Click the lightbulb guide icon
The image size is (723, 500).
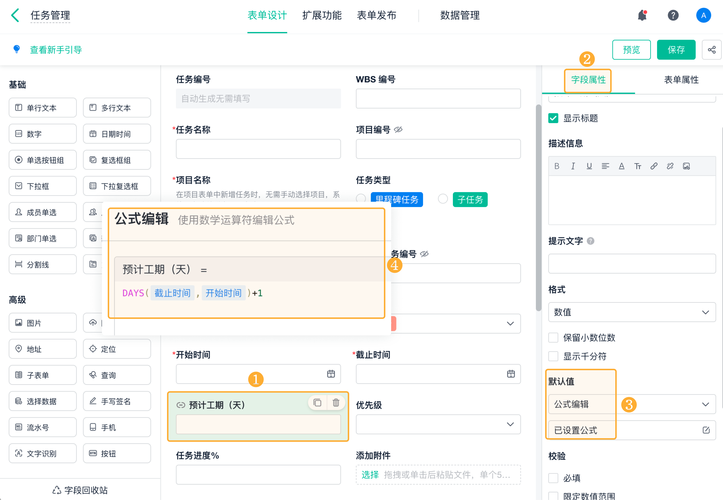[x=17, y=49]
